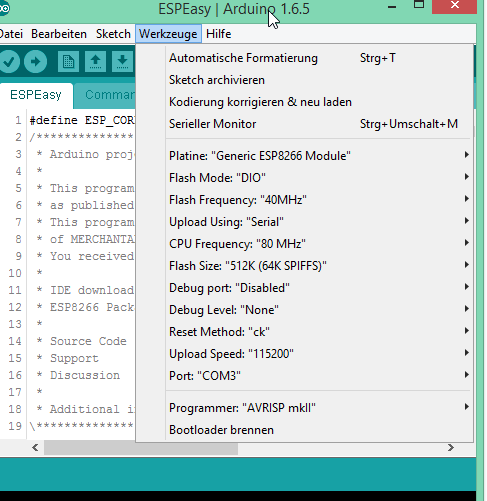
Task: Expand the Debug Level None submenu
Action: [x=304, y=310]
